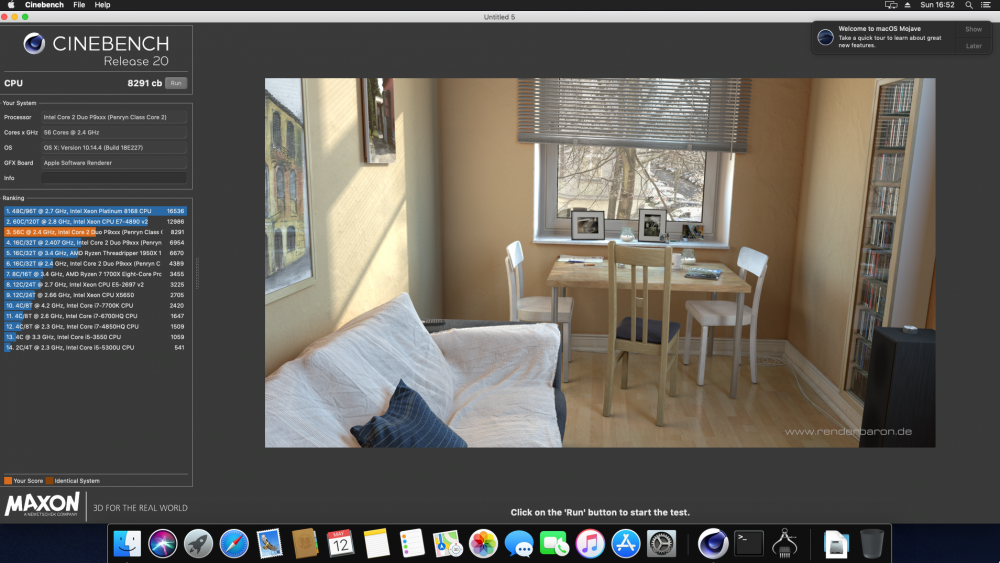
Task: Click the 8291 cb CPU score
Action: (144, 83)
